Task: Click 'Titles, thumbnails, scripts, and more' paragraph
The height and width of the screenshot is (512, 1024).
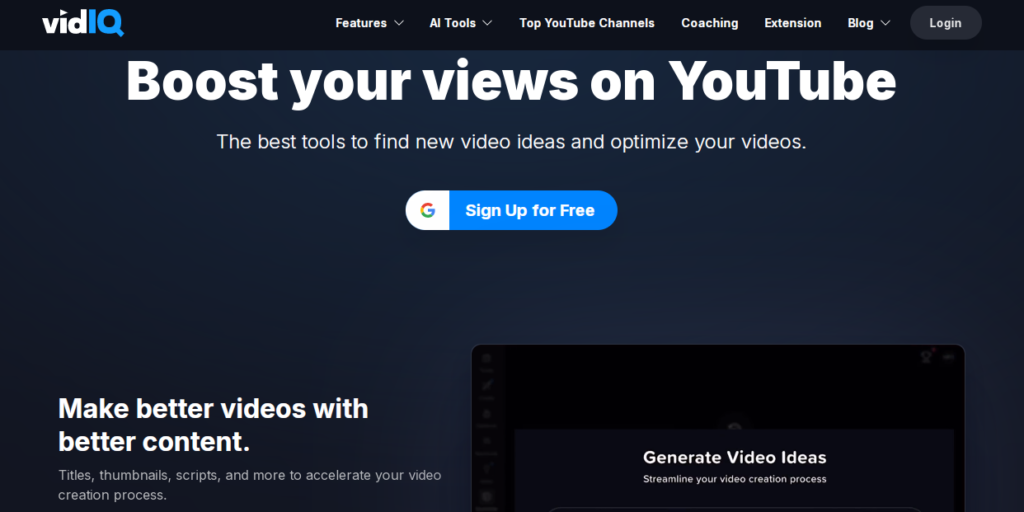Action: [x=249, y=485]
